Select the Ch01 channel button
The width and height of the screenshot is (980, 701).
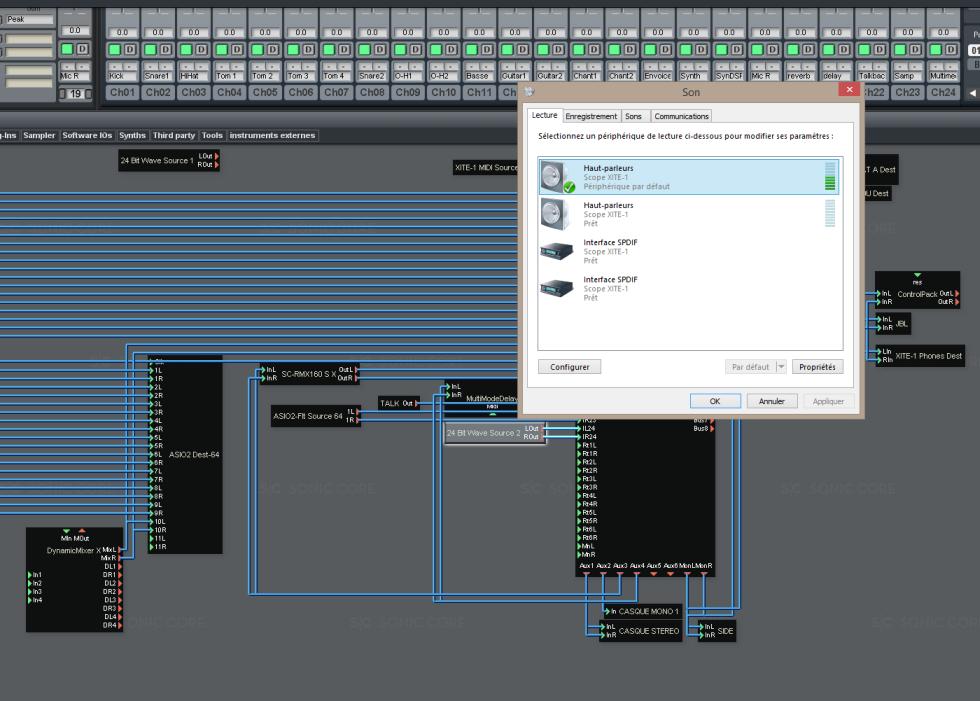point(122,92)
